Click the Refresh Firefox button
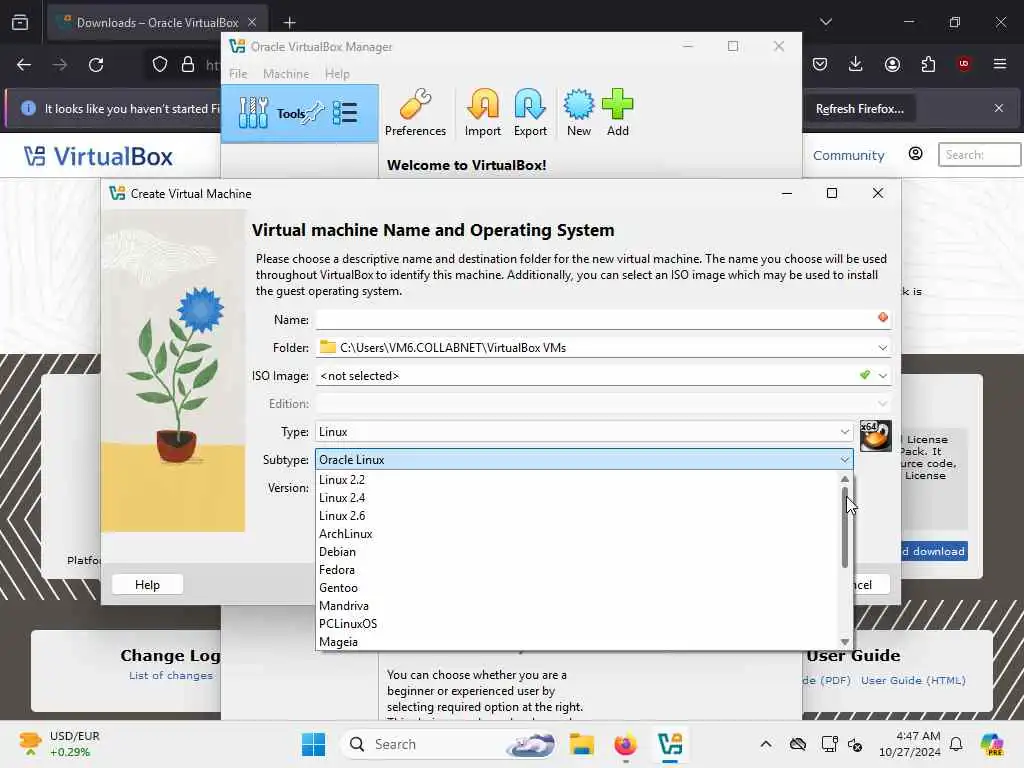Image resolution: width=1024 pixels, height=768 pixels. [859, 109]
